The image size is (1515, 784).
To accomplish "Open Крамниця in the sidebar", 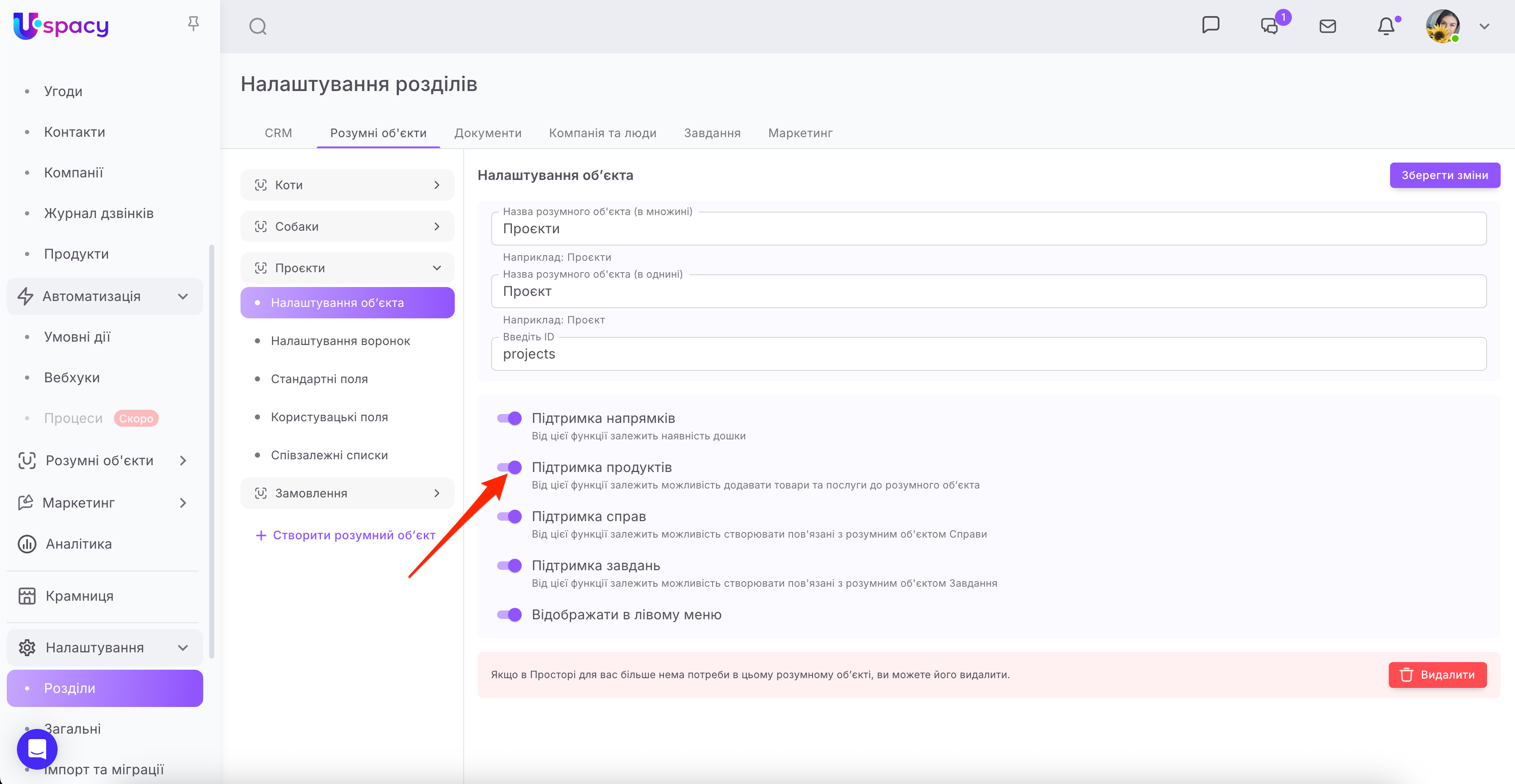I will click(x=80, y=596).
